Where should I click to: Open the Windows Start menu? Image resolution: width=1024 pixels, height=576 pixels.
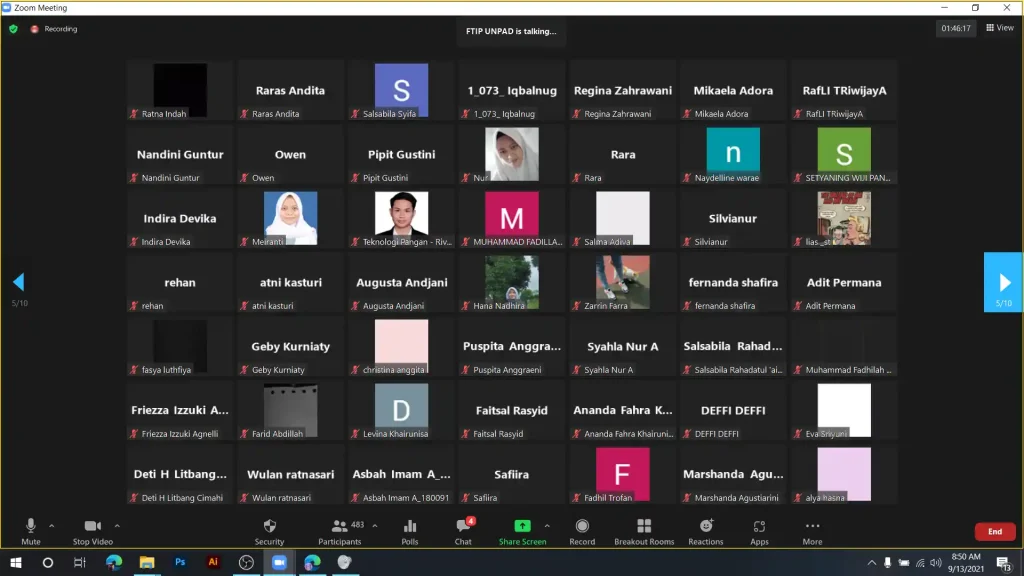coord(16,562)
